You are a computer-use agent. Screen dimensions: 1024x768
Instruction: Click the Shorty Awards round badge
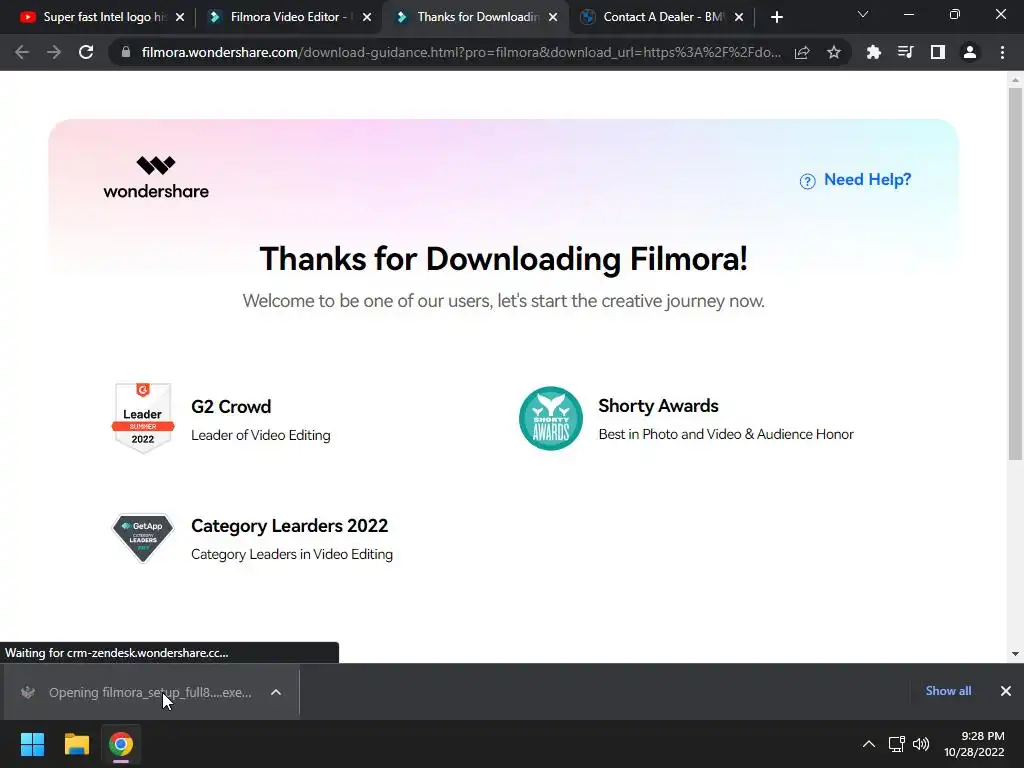pos(551,418)
